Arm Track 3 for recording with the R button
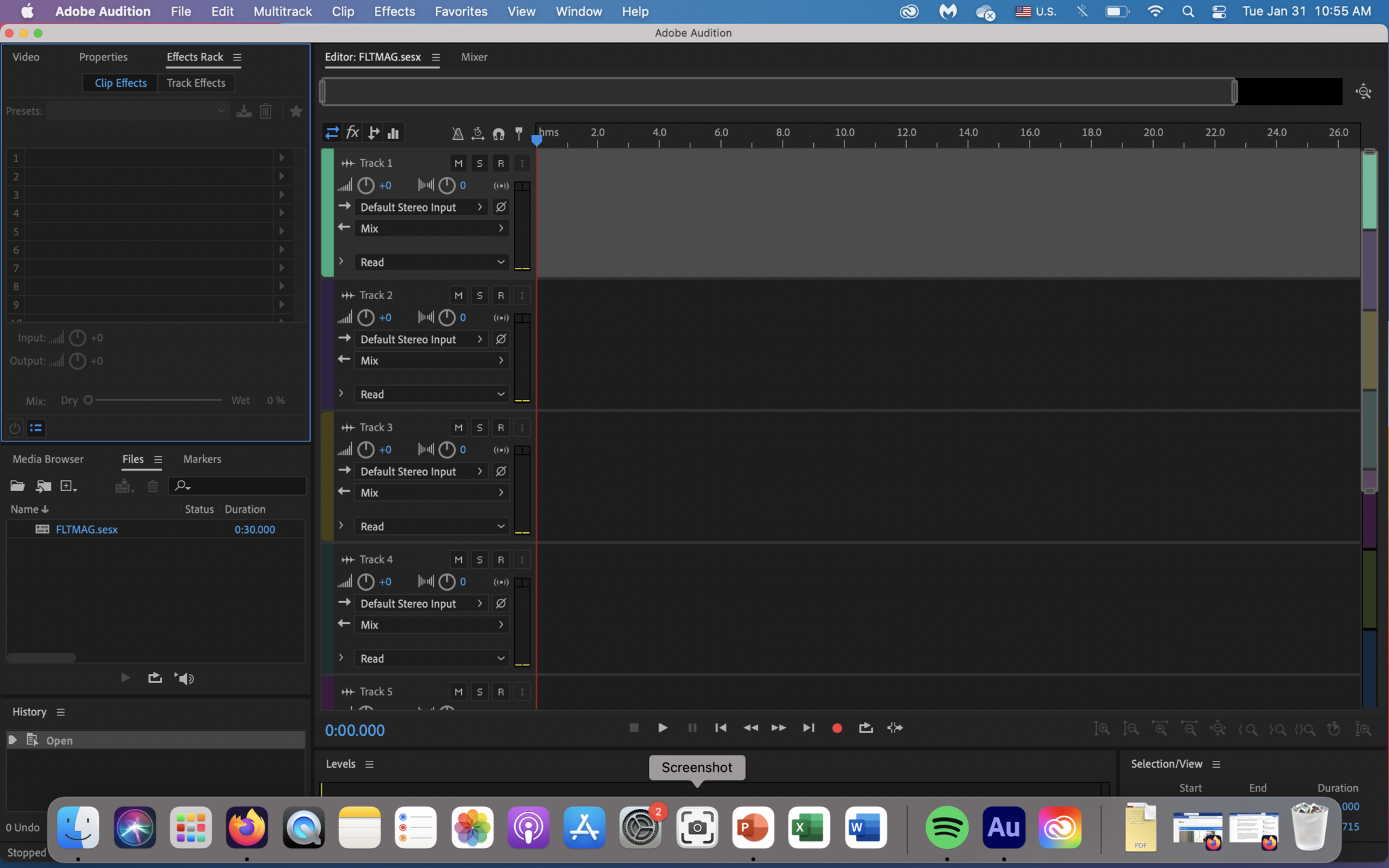This screenshot has width=1389, height=868. pos(501,427)
